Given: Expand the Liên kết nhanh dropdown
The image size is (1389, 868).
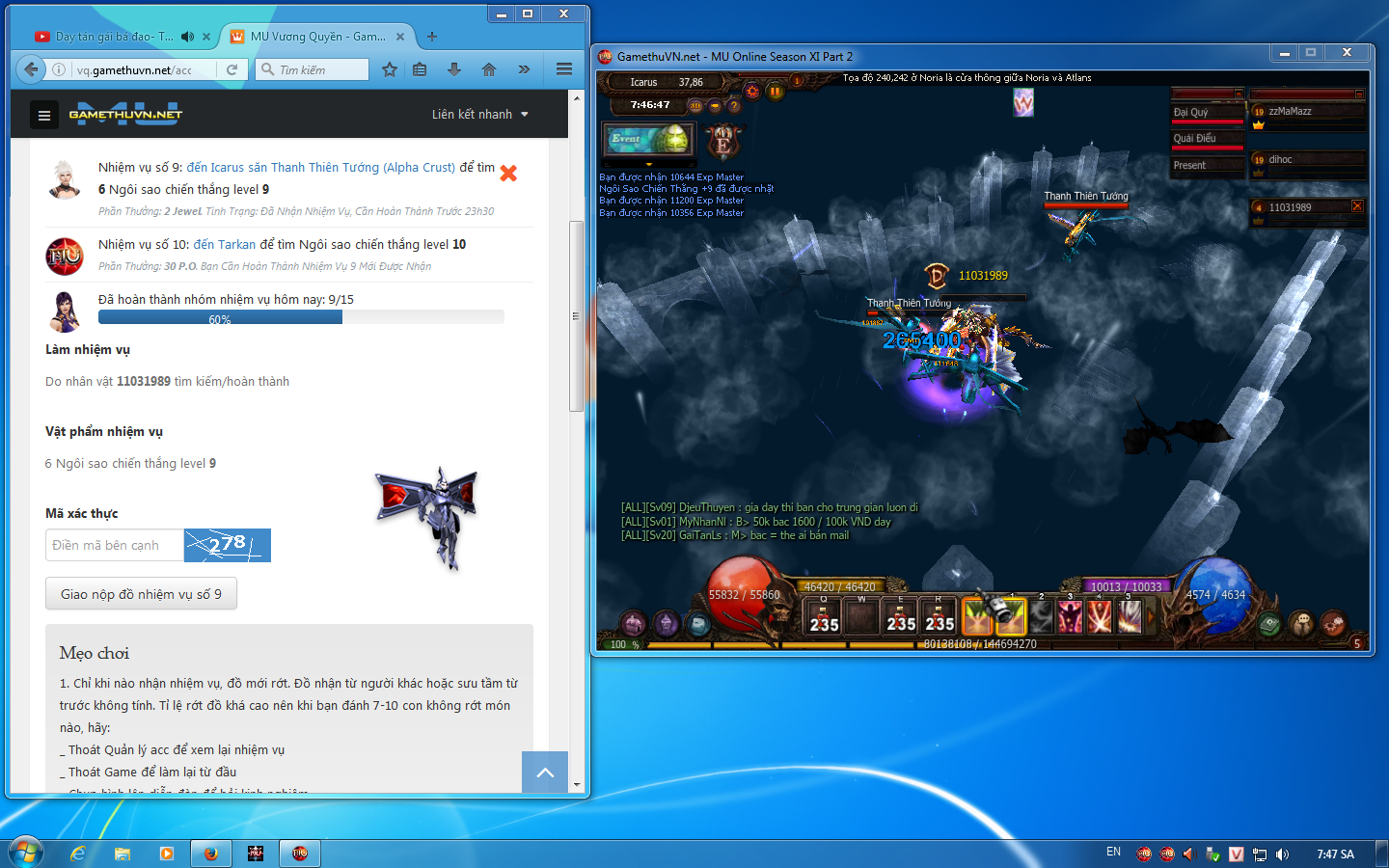Looking at the screenshot, I should [479, 115].
